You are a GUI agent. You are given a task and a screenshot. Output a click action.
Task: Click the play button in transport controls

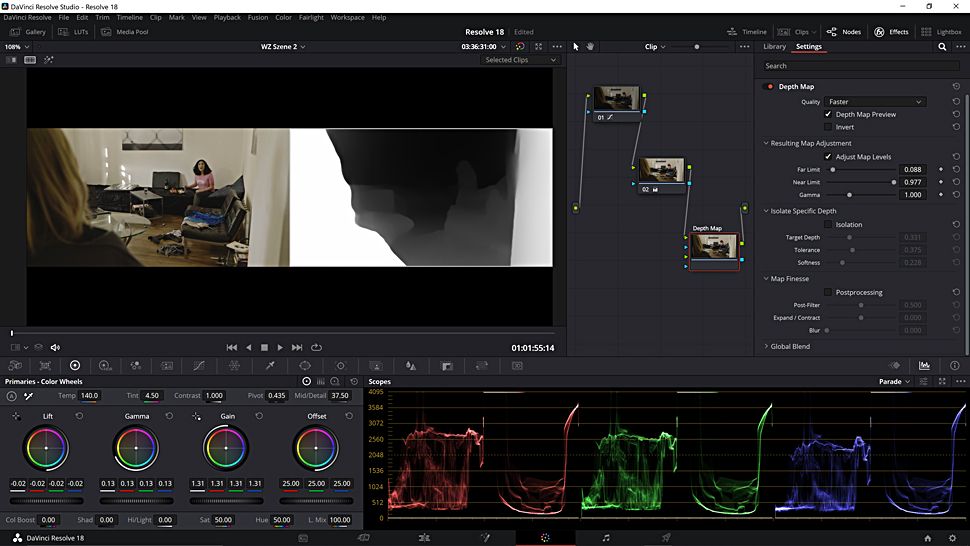coord(280,348)
